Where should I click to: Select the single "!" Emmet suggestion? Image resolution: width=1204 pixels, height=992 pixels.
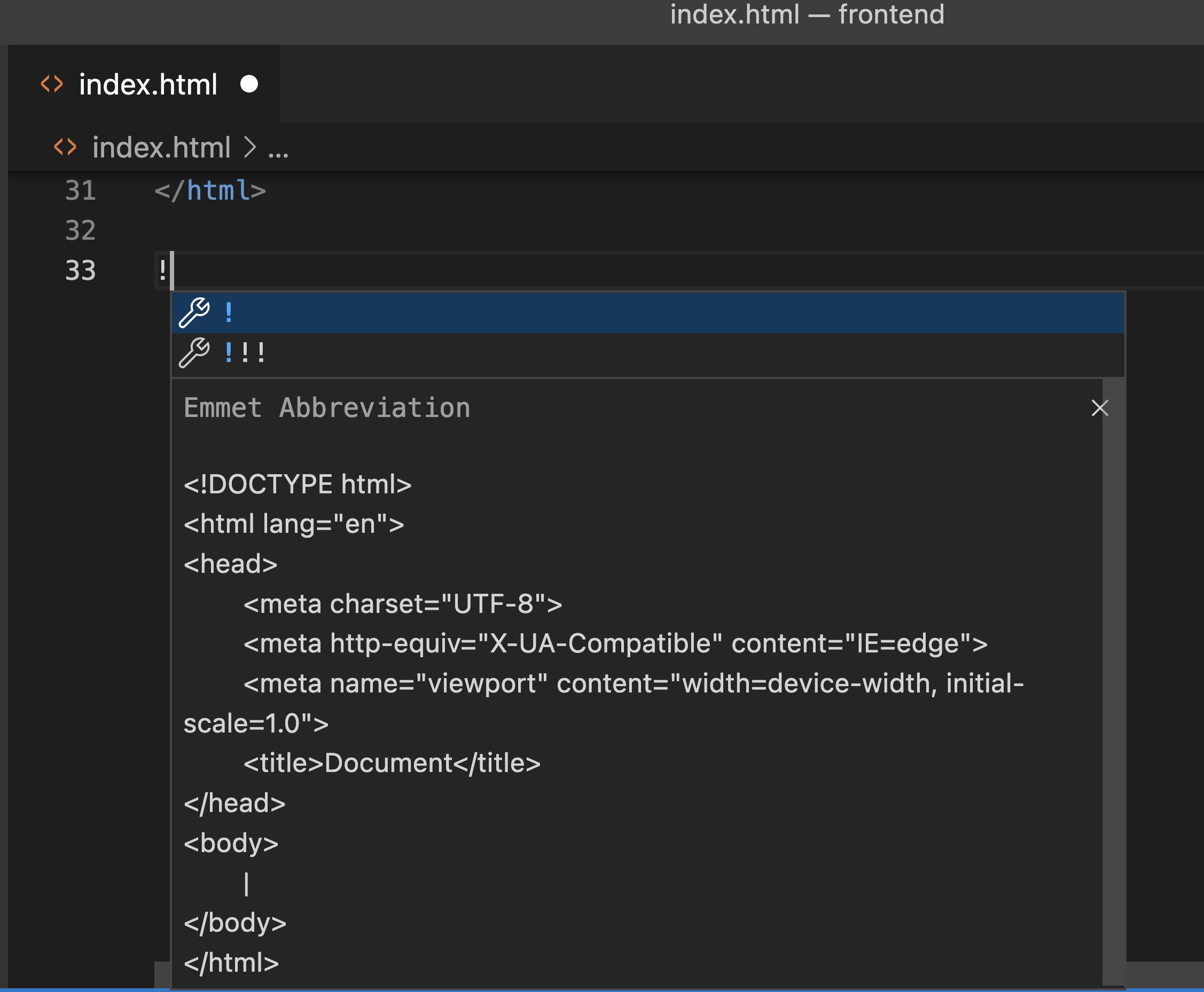(x=229, y=312)
